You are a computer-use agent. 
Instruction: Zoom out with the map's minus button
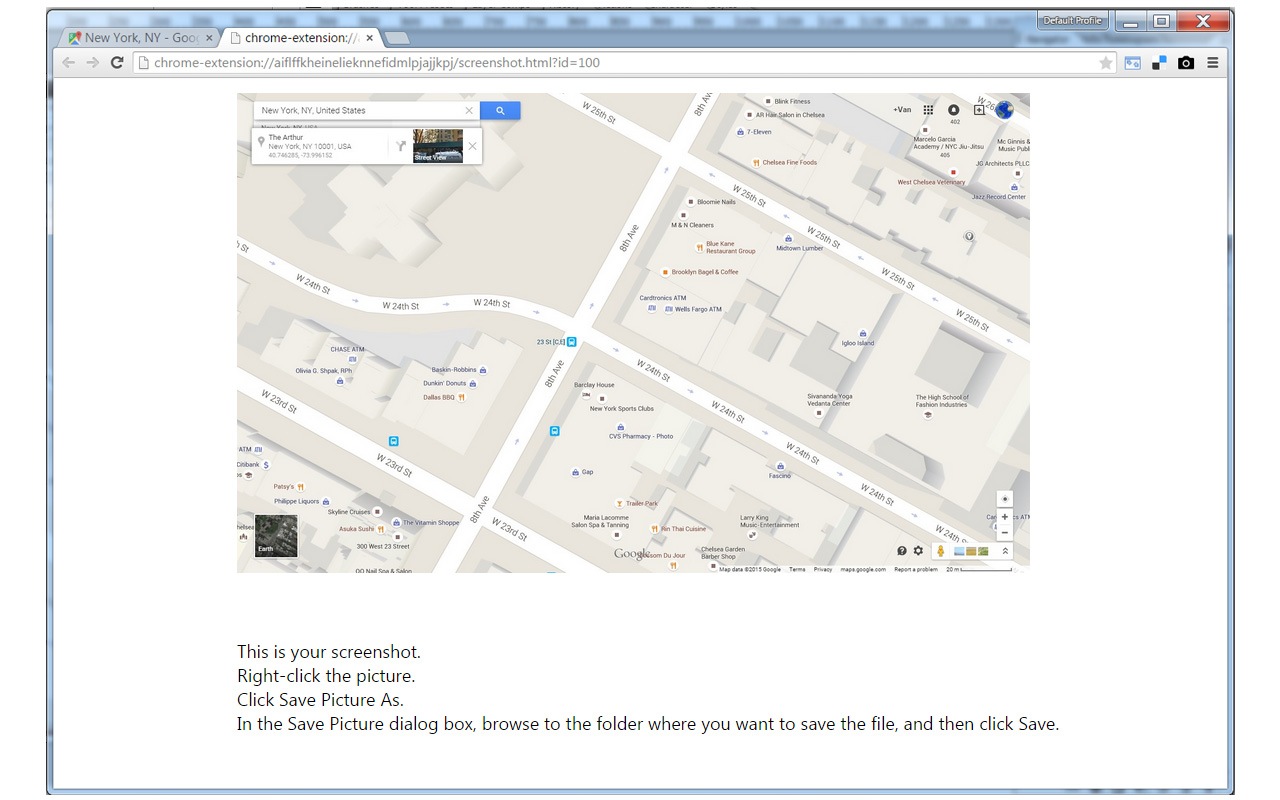point(1005,533)
